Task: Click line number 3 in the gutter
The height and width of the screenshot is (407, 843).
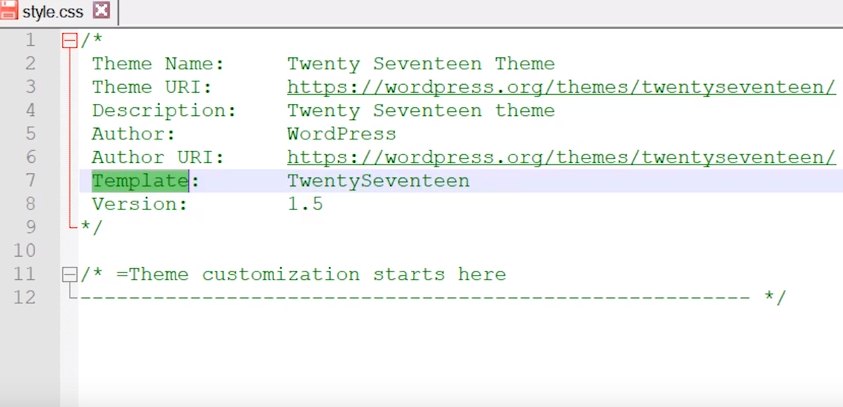Action: pyautogui.click(x=30, y=87)
